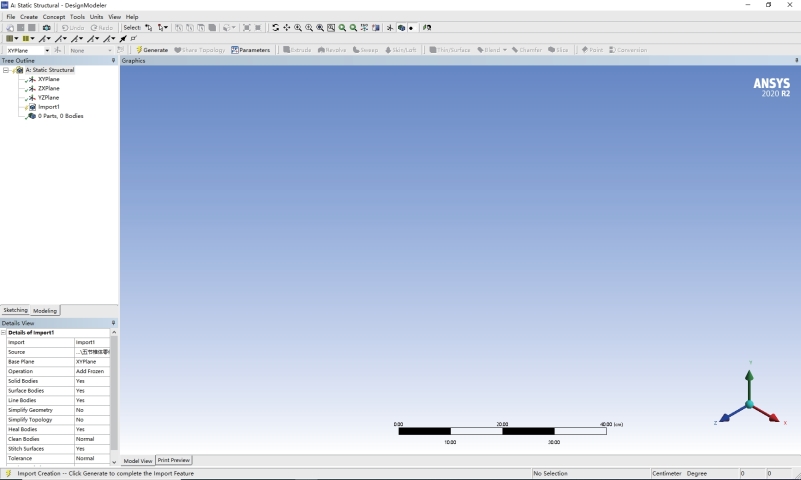801x480 pixels.
Task: Activate the Box Zoom tool
Action: (x=309, y=28)
